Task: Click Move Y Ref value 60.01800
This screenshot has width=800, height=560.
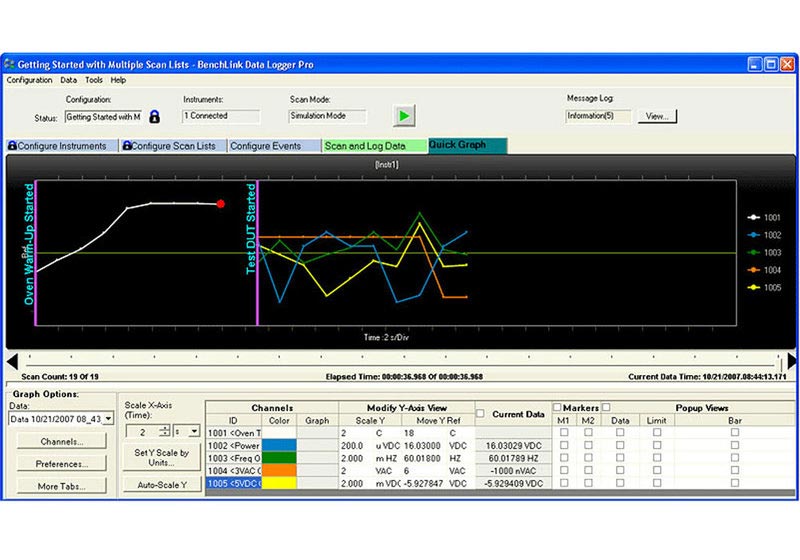Action: click(422, 458)
